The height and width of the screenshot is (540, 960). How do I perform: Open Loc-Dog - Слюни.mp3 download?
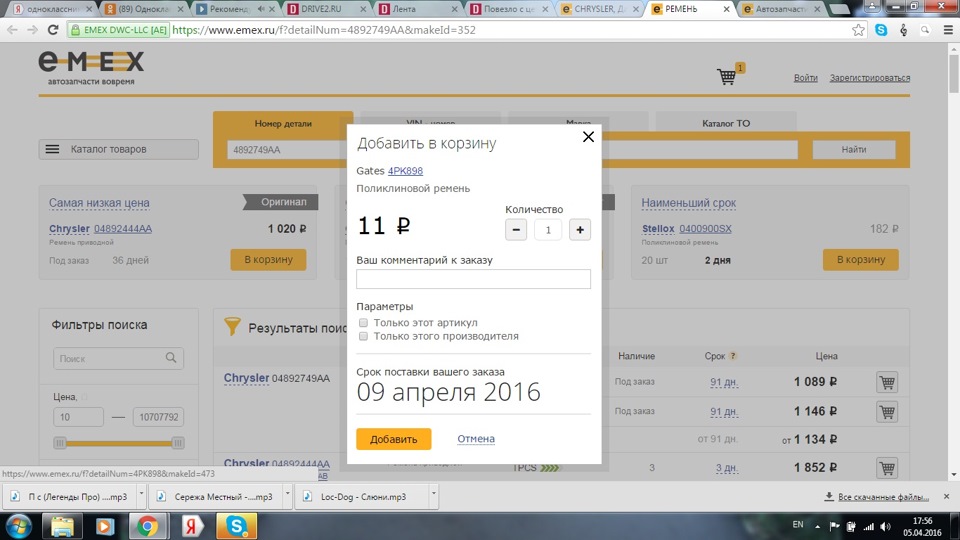[361, 497]
